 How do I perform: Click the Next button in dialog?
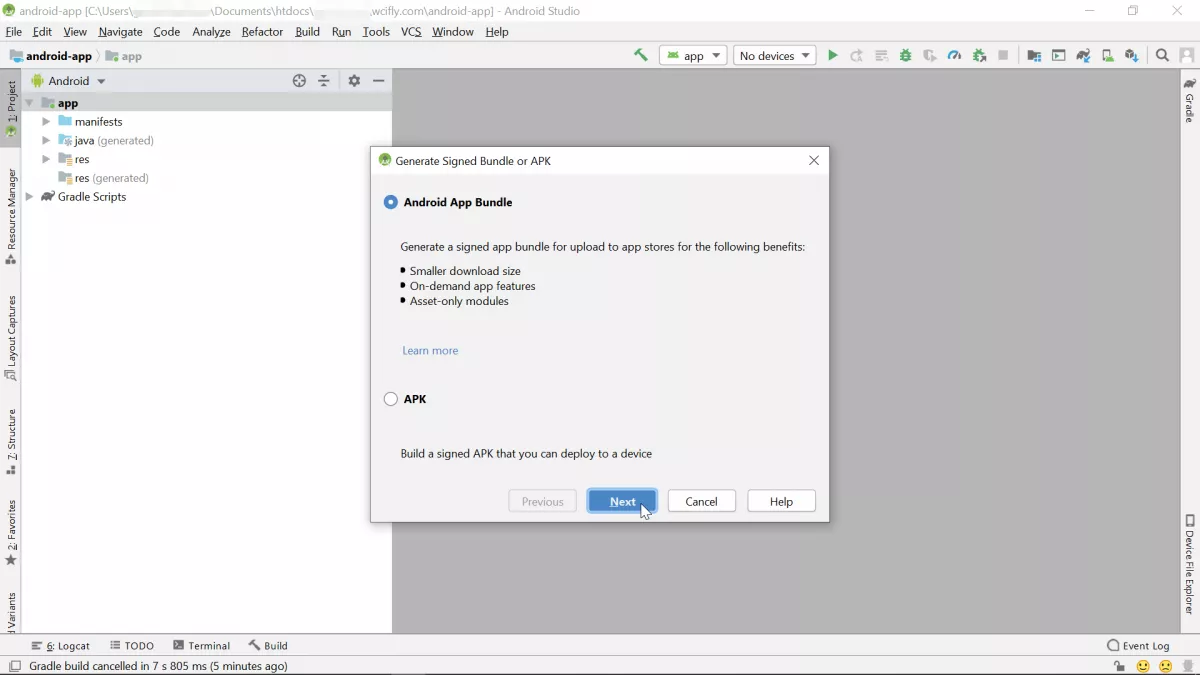click(622, 502)
